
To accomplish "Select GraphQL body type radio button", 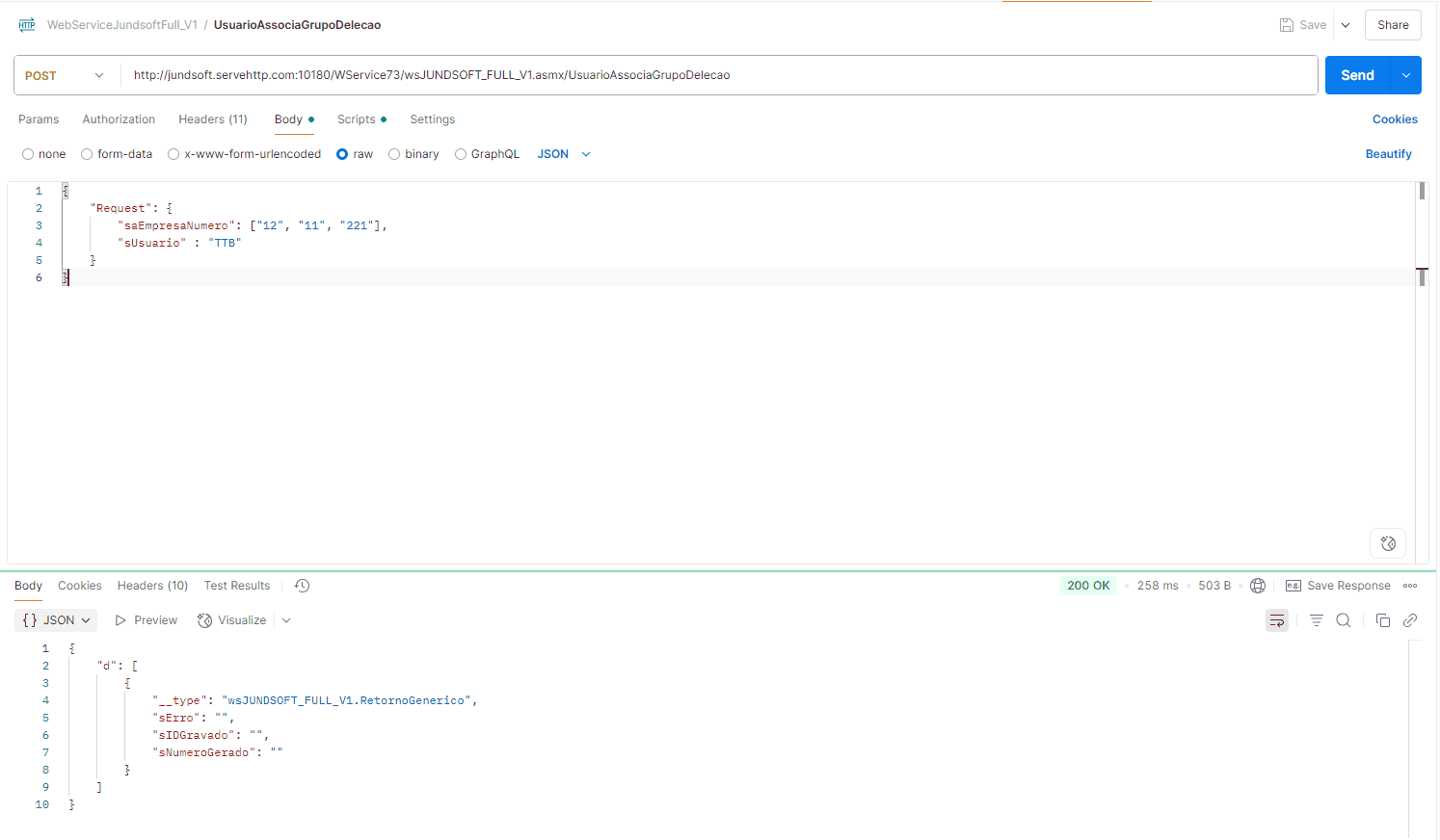I will [x=461, y=154].
